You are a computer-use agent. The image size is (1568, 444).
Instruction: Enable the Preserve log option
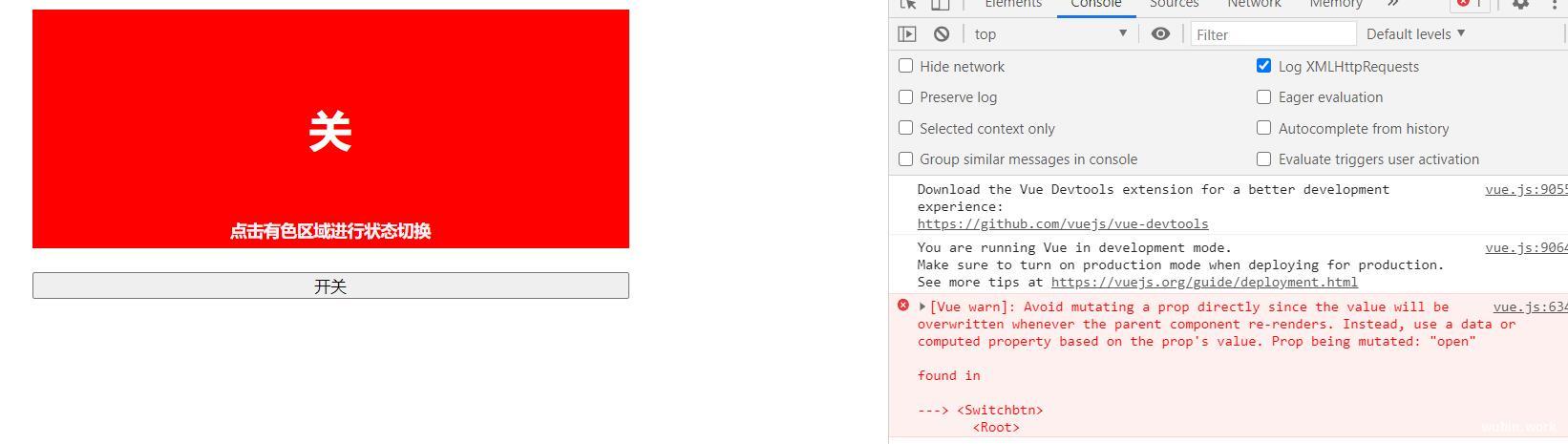tap(905, 96)
